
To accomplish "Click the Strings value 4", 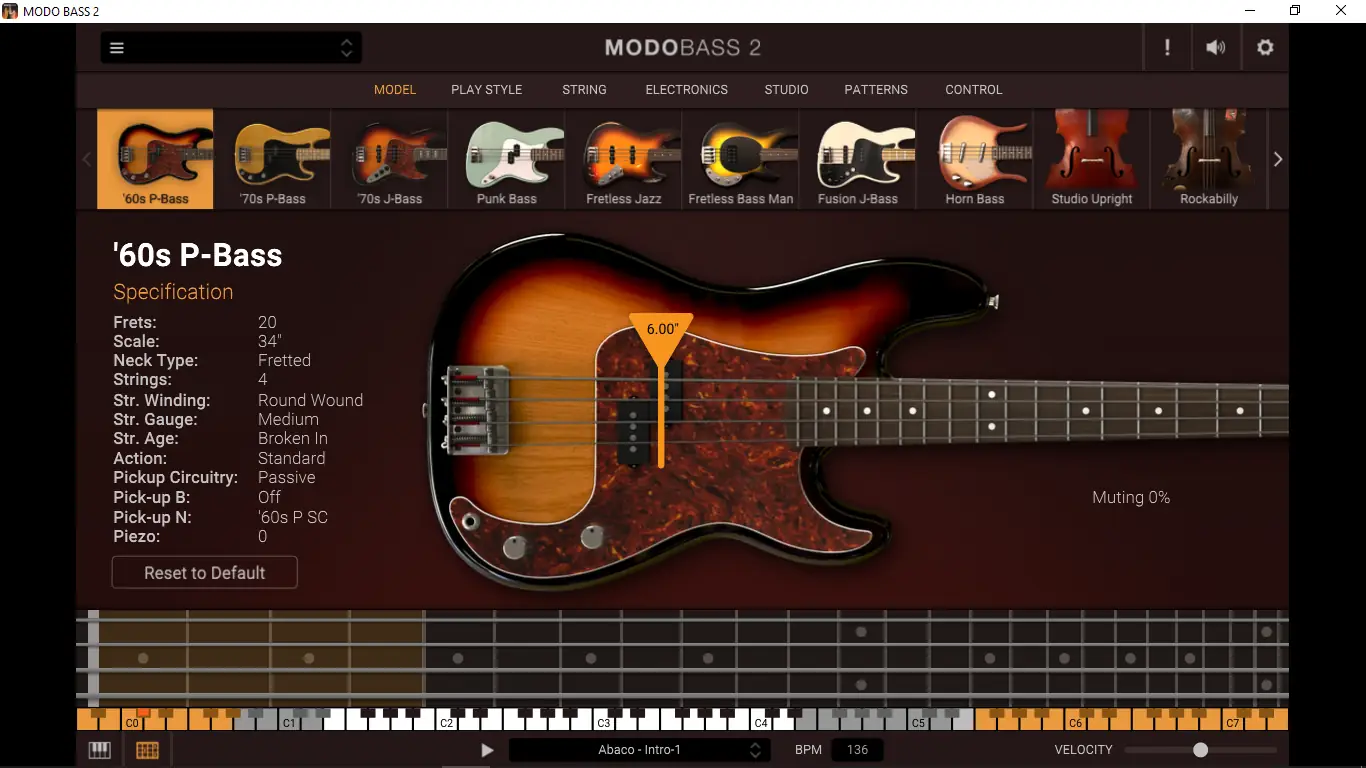I will pyautogui.click(x=263, y=380).
